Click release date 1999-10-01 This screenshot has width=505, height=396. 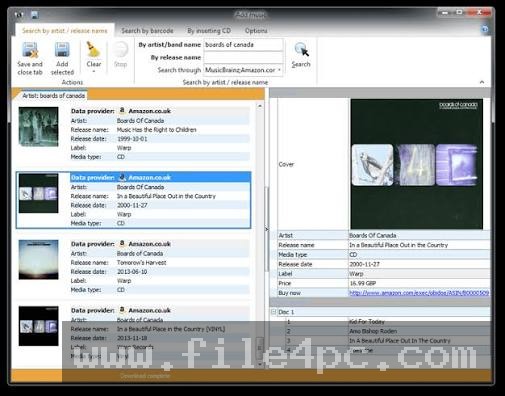(x=132, y=139)
